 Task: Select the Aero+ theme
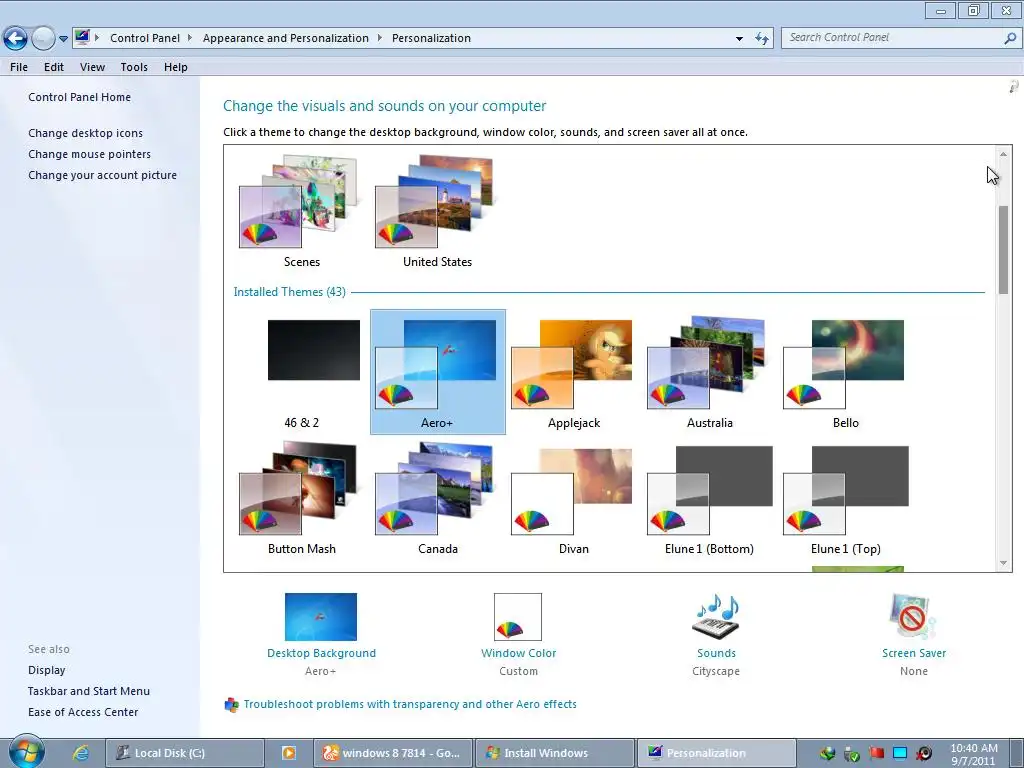[438, 372]
